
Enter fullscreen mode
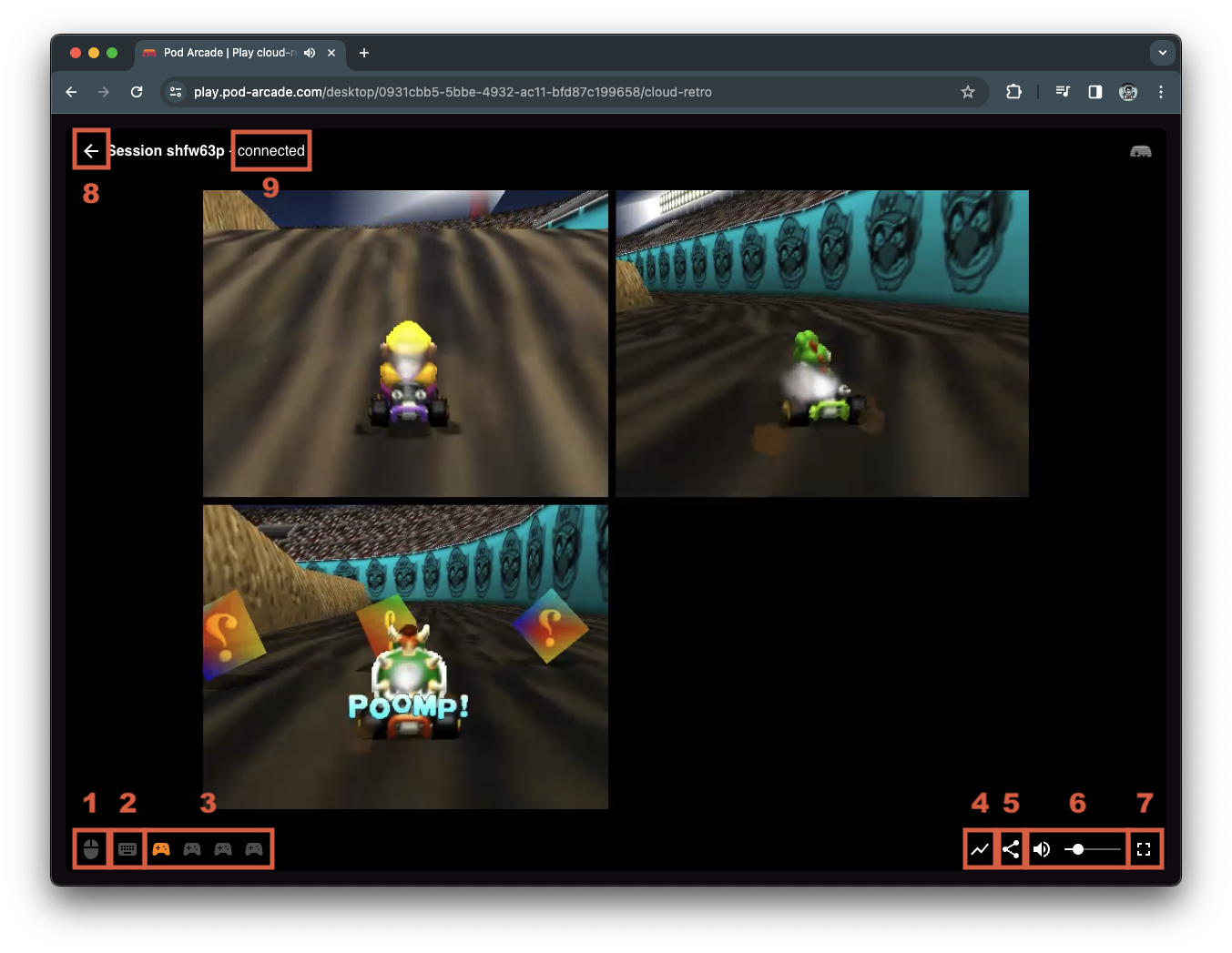pos(1144,849)
